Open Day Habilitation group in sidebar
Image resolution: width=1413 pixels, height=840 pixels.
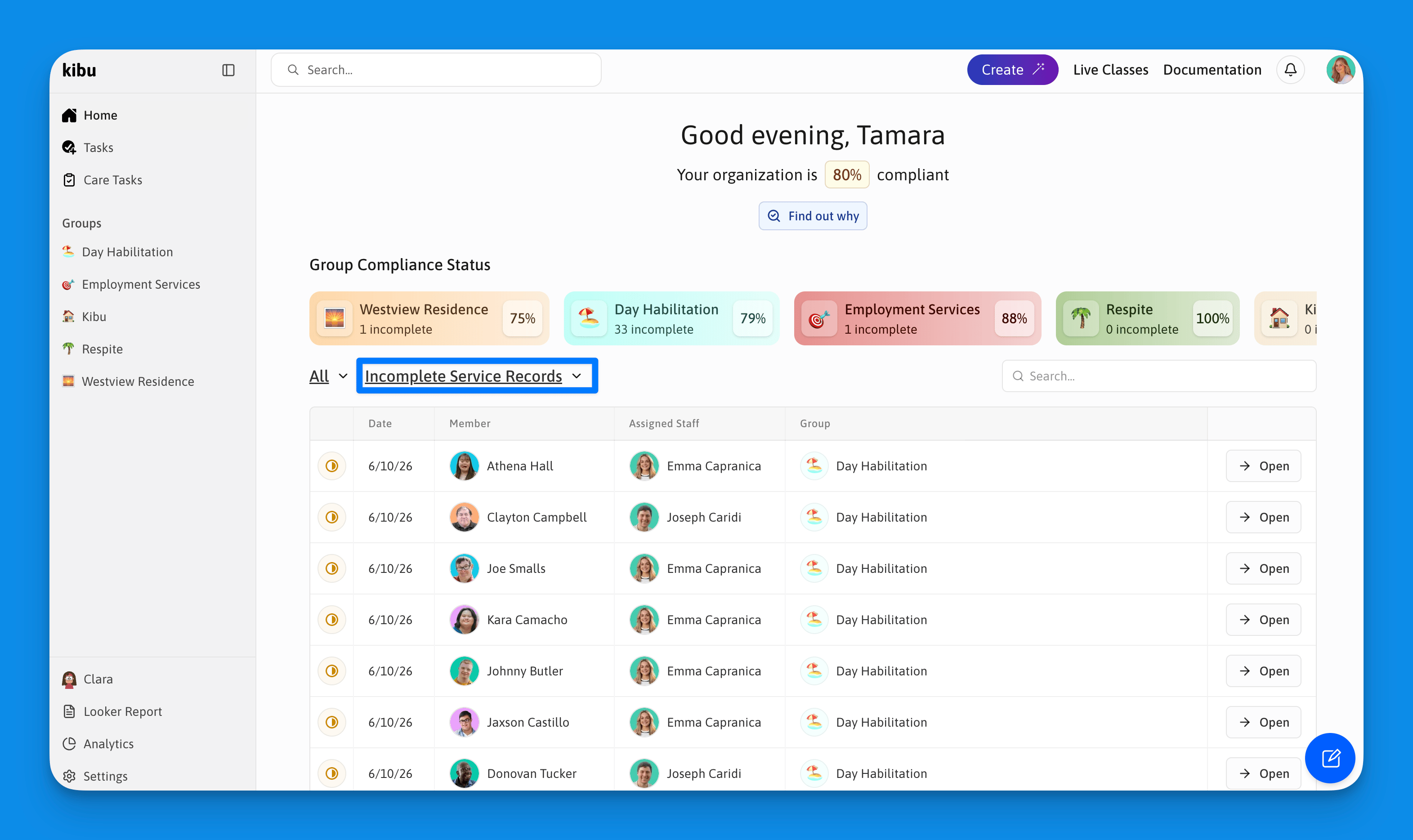tap(118, 251)
